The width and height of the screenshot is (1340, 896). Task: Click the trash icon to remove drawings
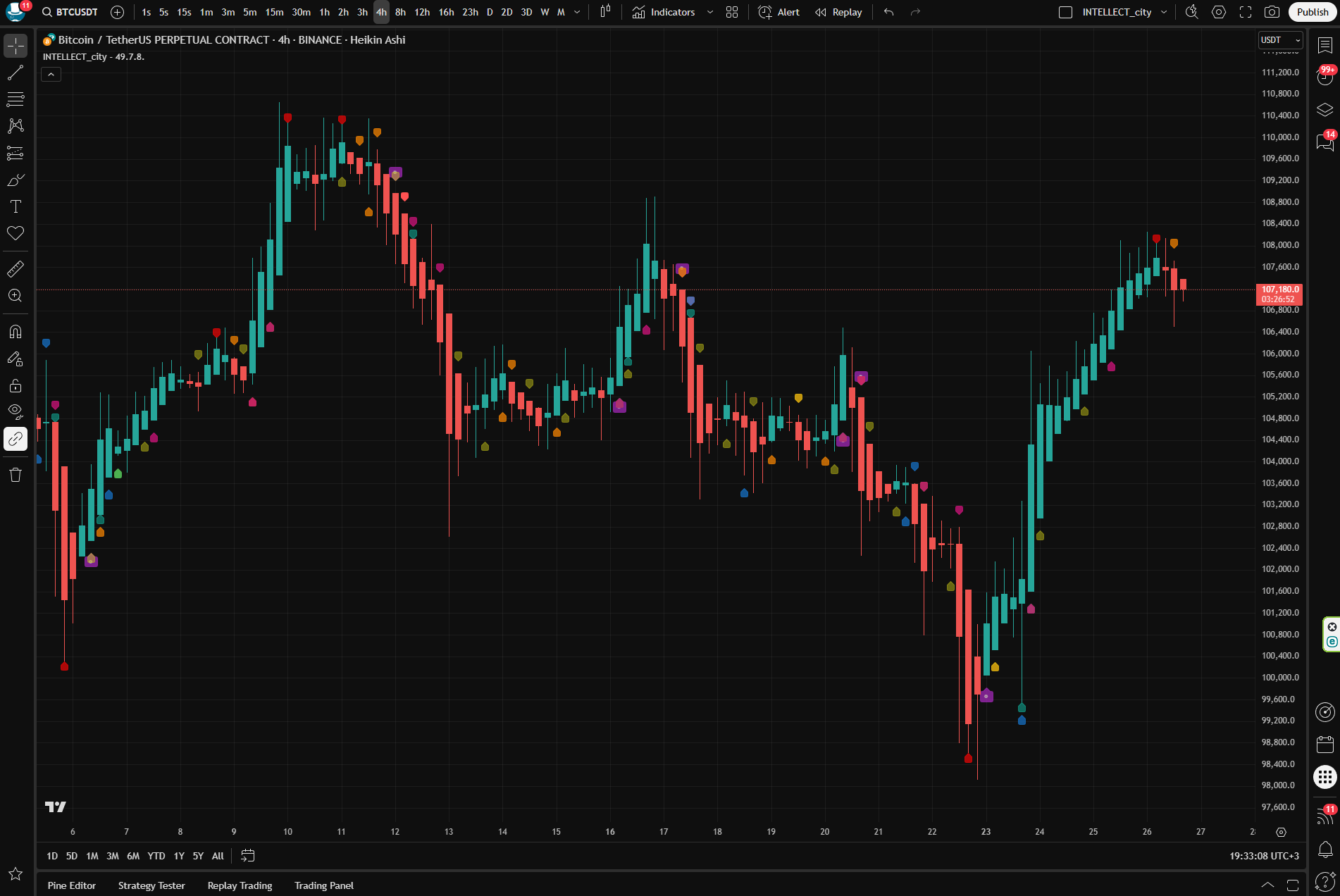15,475
